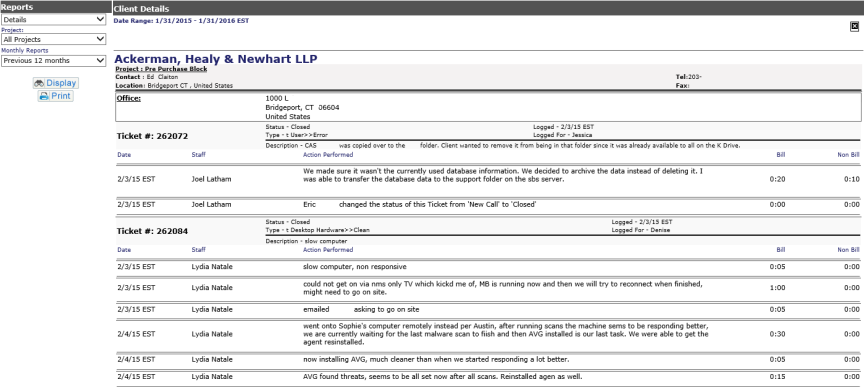Click Description - slow computer text
Screen dimensions: 864x387
(306, 241)
